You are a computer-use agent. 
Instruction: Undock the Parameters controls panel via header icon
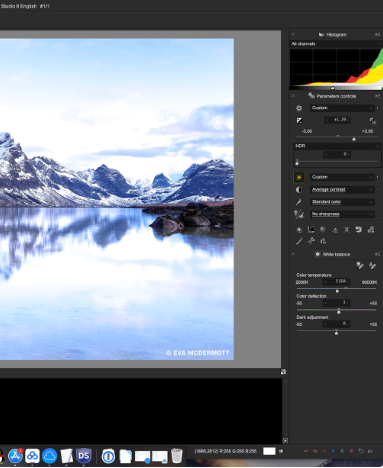[377, 96]
